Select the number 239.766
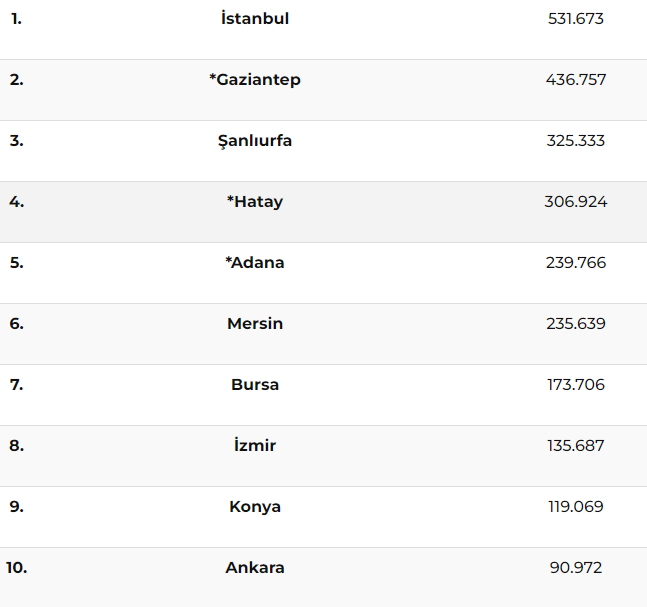The width and height of the screenshot is (647, 607). (576, 263)
